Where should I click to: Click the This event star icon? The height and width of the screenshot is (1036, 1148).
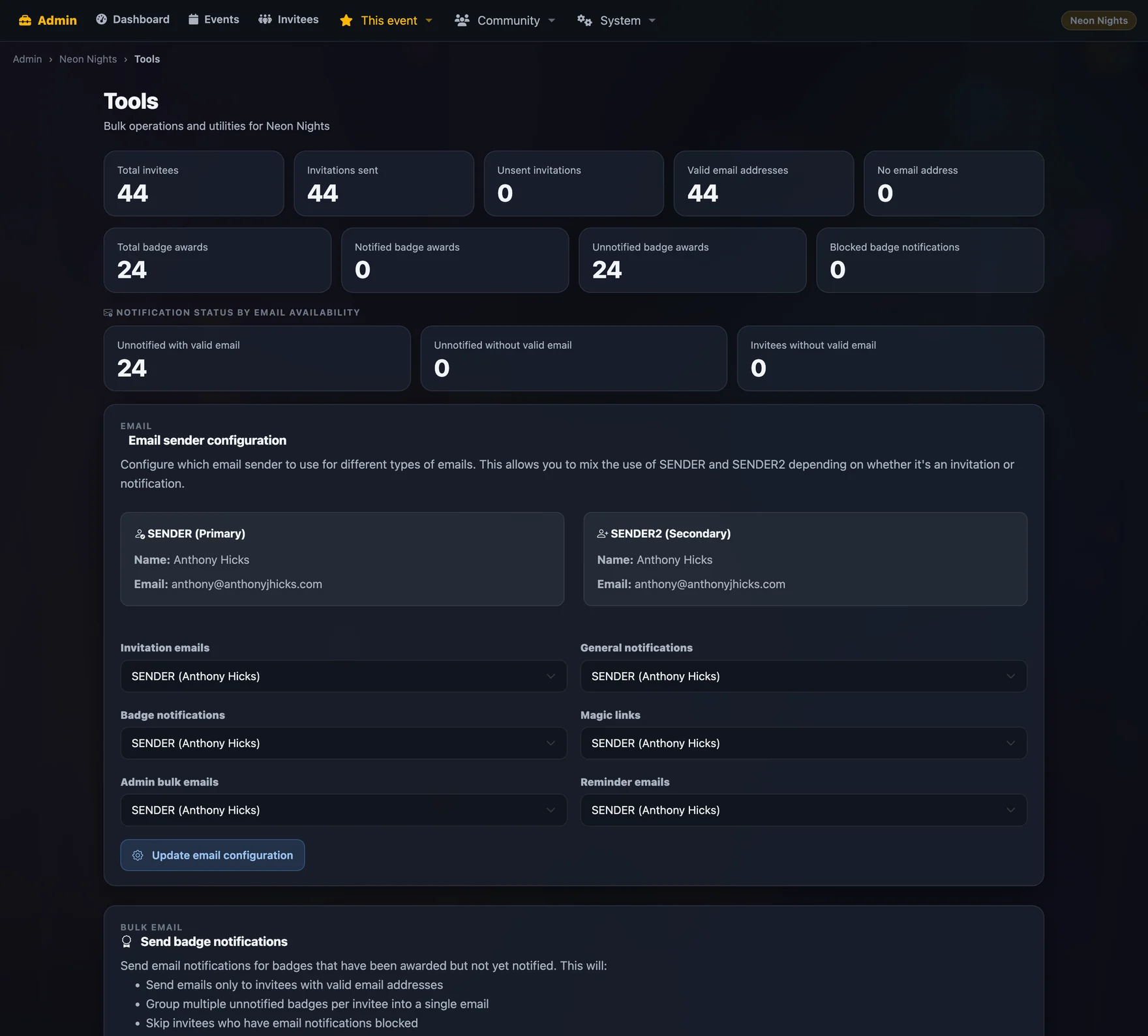click(x=346, y=20)
